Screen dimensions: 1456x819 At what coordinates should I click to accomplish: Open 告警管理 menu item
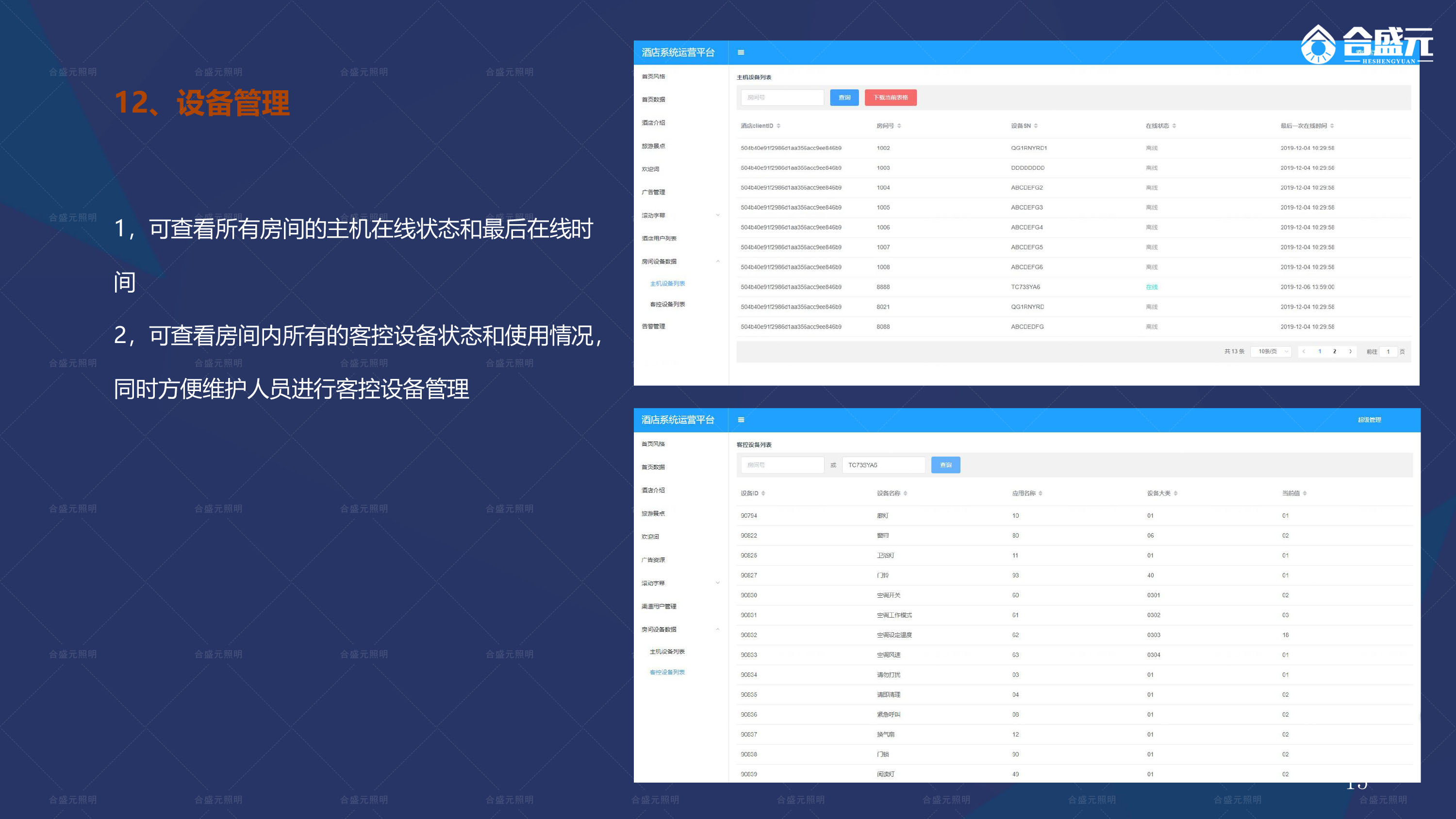[653, 326]
